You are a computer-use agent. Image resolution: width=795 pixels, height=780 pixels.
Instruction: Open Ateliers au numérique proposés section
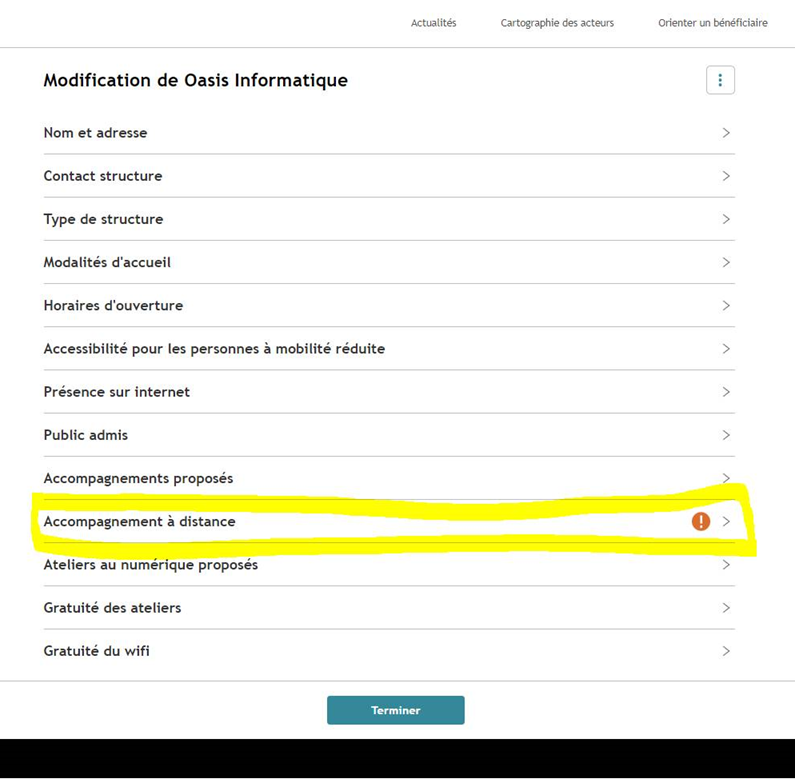point(389,564)
